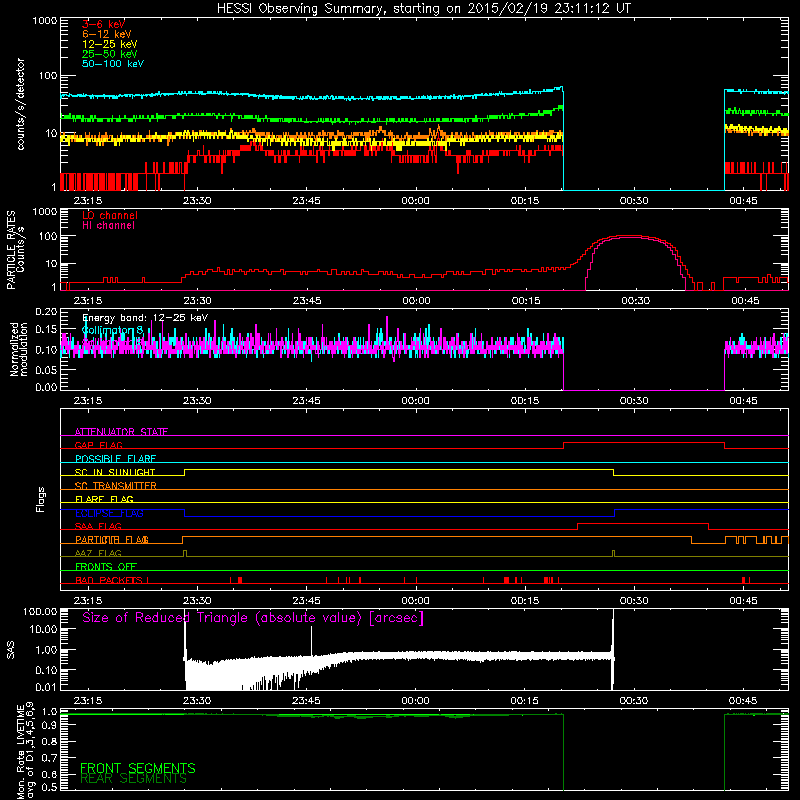
Task: Click the LO channel legend label
Action: pos(110,215)
